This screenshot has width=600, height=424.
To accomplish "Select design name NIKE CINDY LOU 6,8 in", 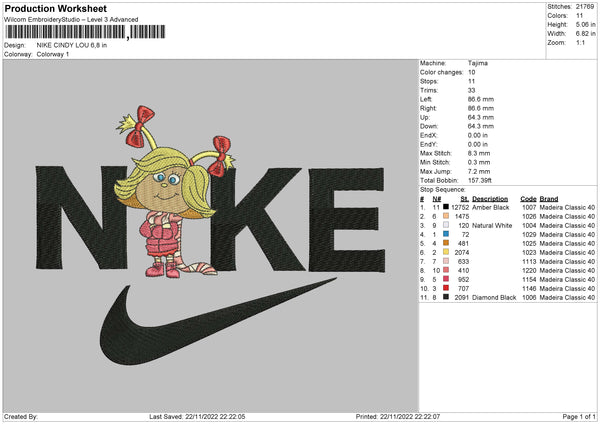I will [x=72, y=45].
